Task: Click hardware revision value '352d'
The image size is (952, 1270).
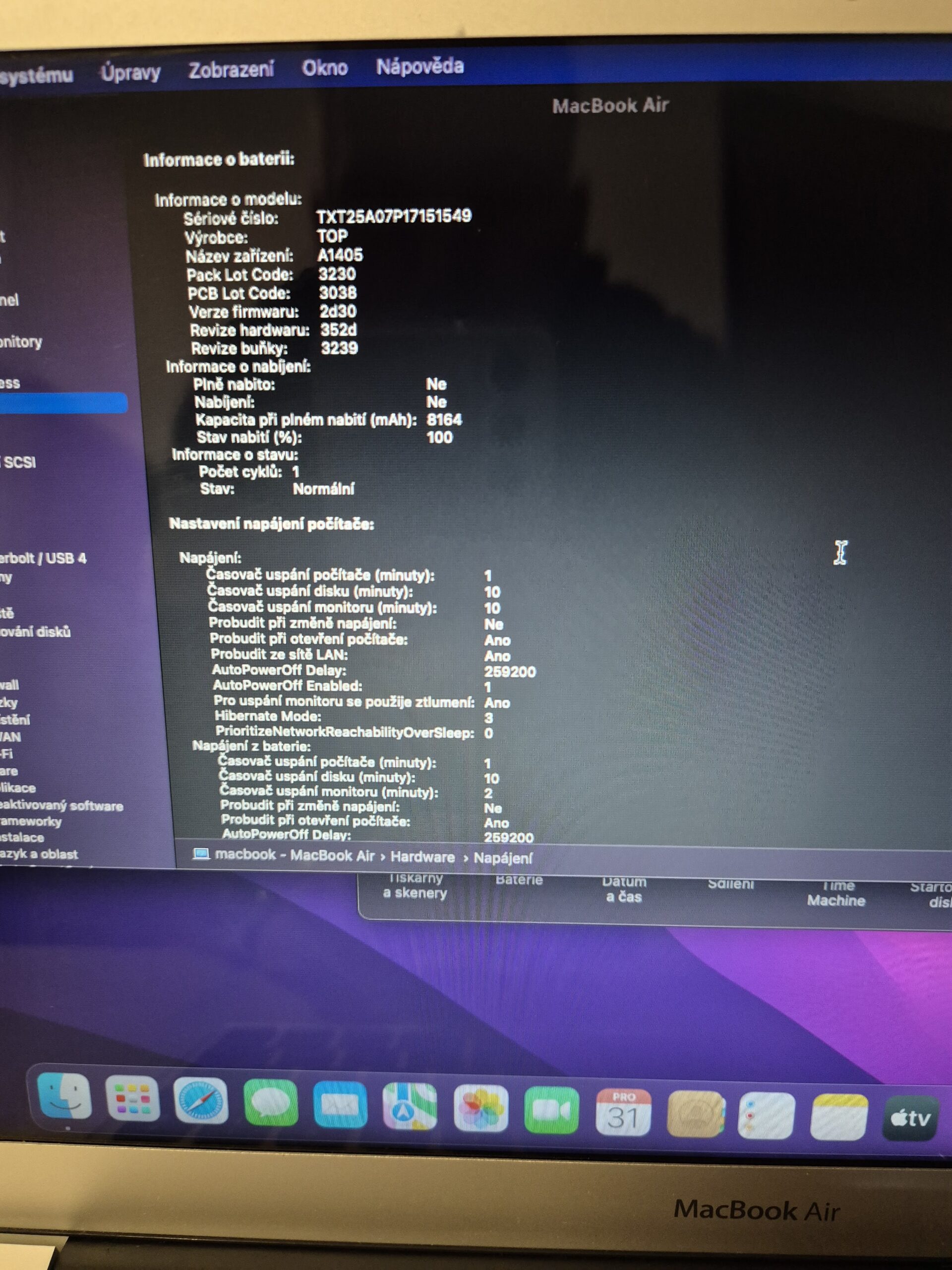Action: click(x=339, y=329)
